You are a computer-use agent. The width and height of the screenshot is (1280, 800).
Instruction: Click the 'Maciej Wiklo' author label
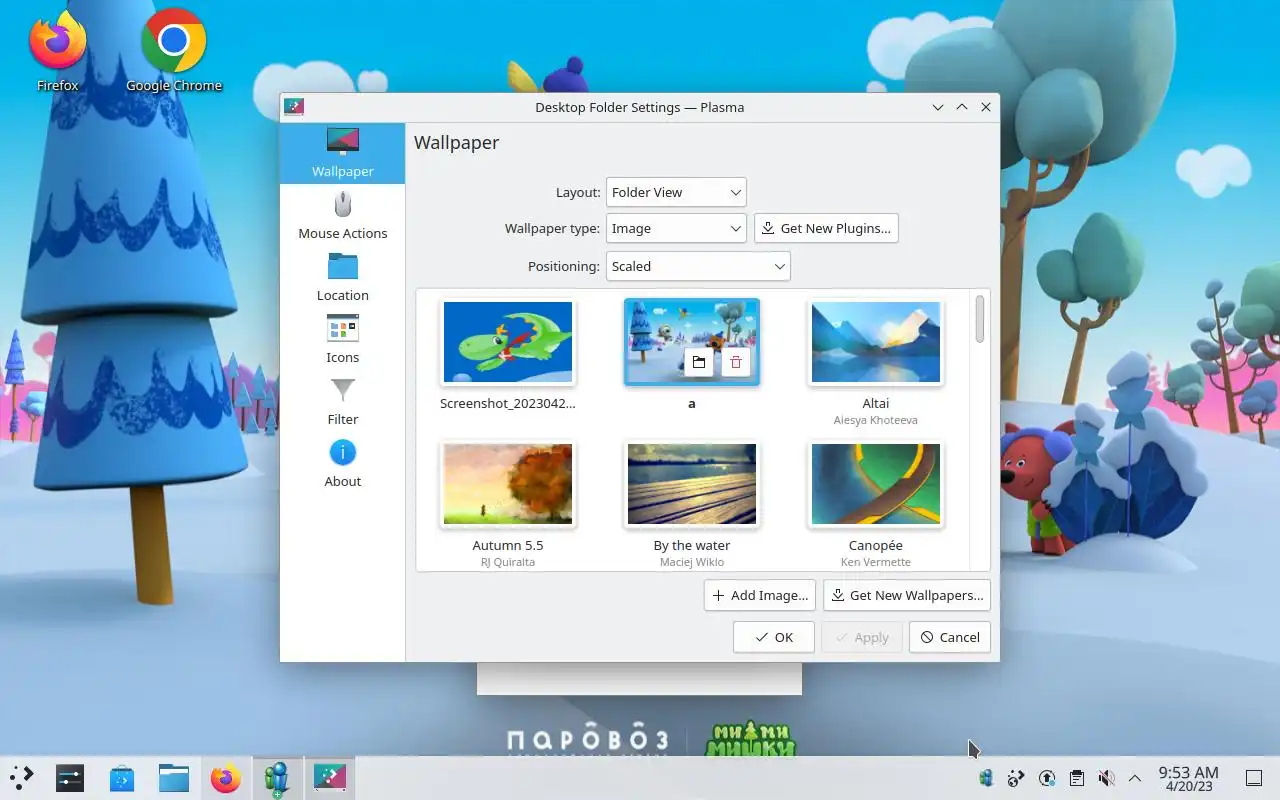[x=692, y=562]
